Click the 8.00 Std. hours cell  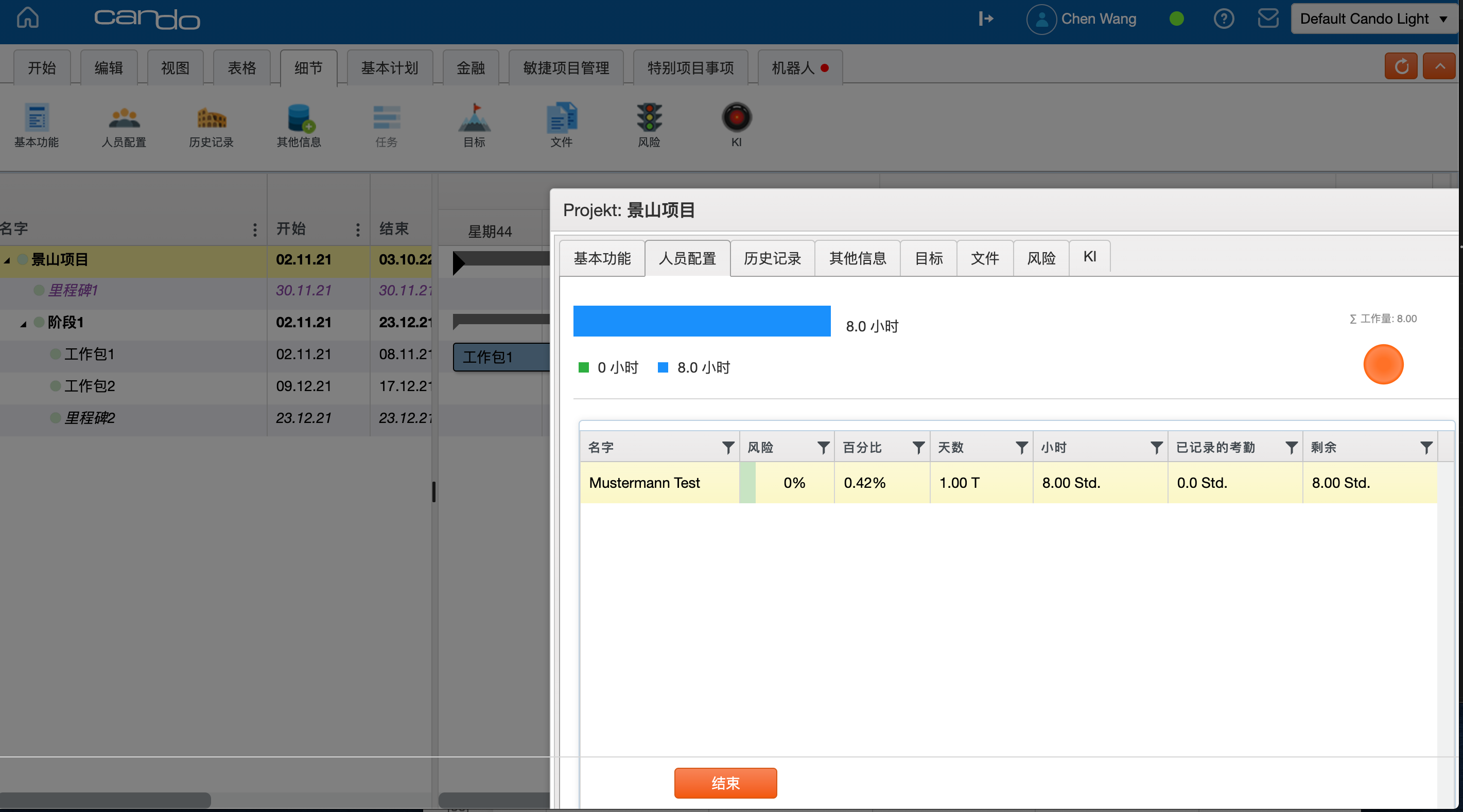[x=1100, y=483]
